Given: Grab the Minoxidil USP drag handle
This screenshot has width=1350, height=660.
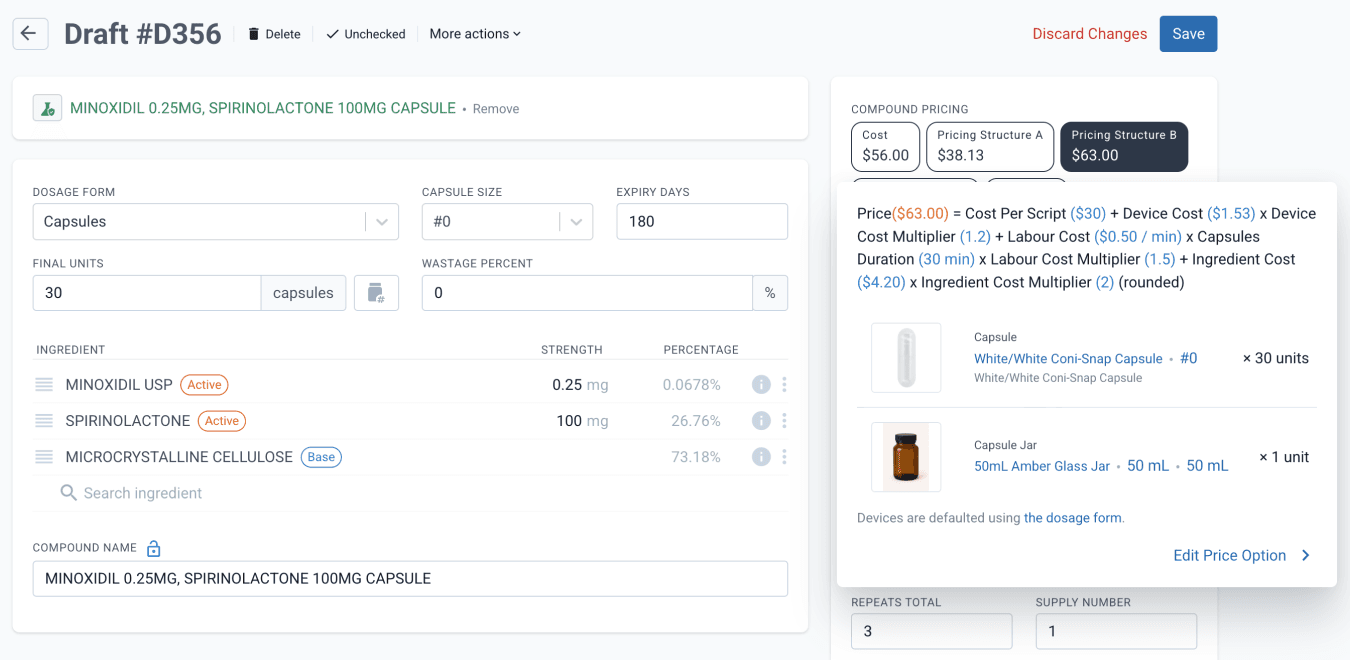Looking at the screenshot, I should click(44, 385).
